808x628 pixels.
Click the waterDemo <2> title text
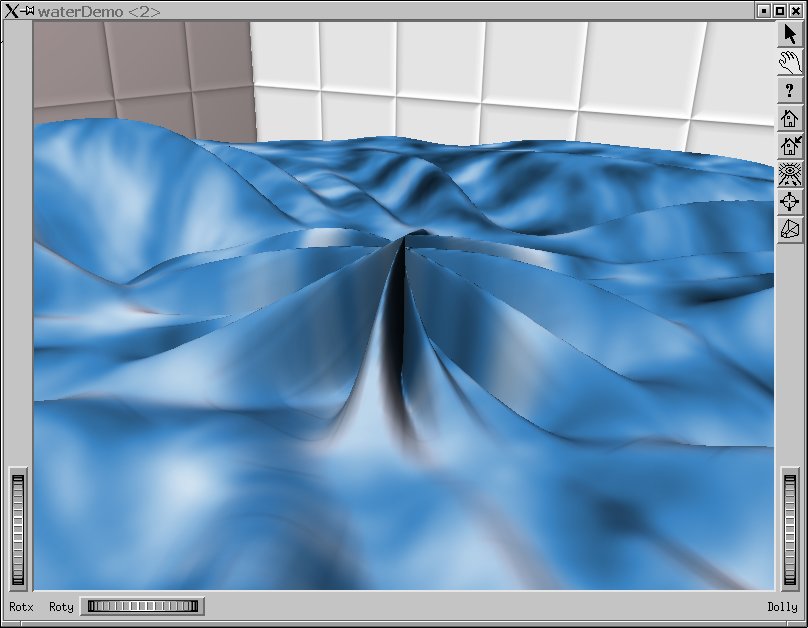pos(98,11)
